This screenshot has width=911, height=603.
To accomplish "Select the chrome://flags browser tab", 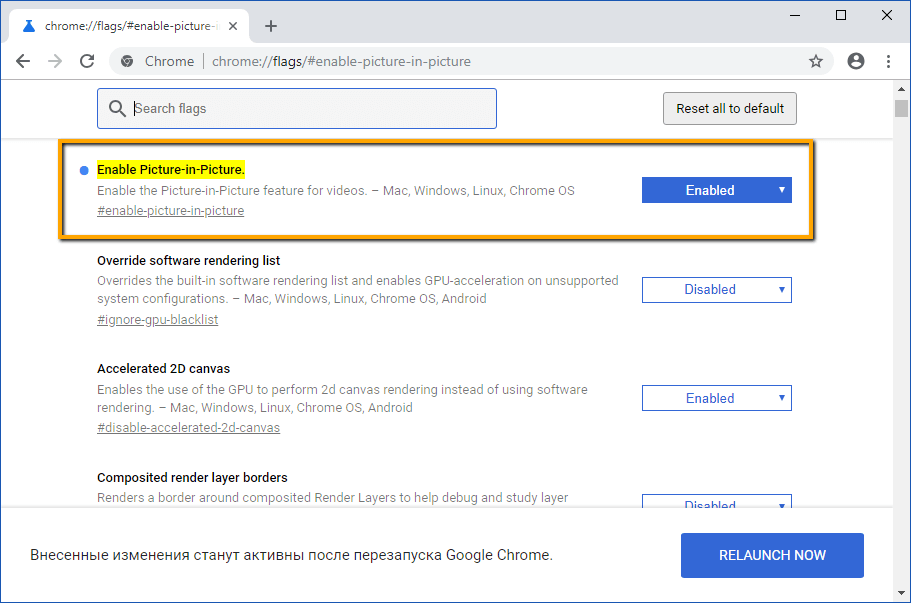I will (x=130, y=26).
